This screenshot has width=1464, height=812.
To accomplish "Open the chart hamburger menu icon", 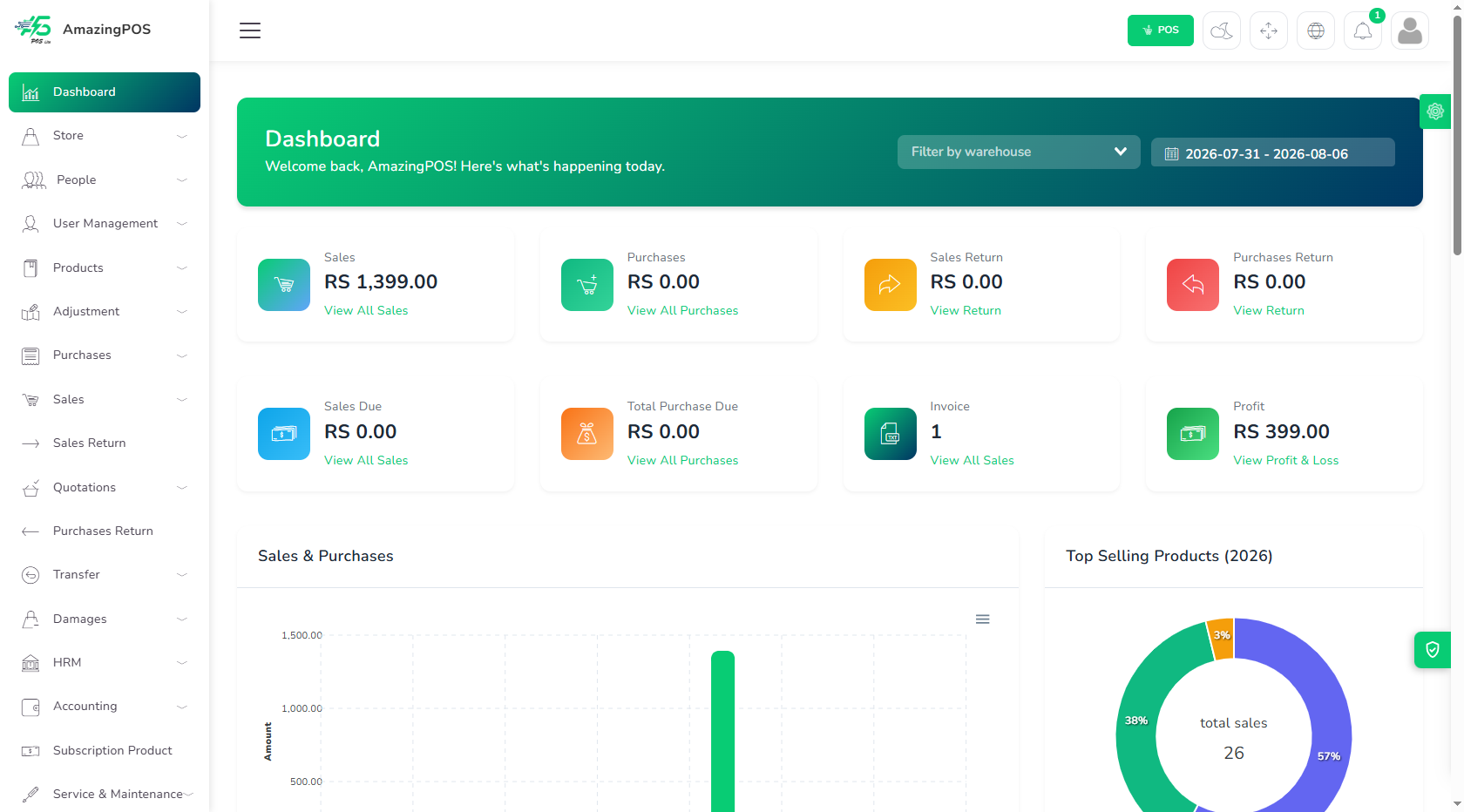I will coord(982,619).
